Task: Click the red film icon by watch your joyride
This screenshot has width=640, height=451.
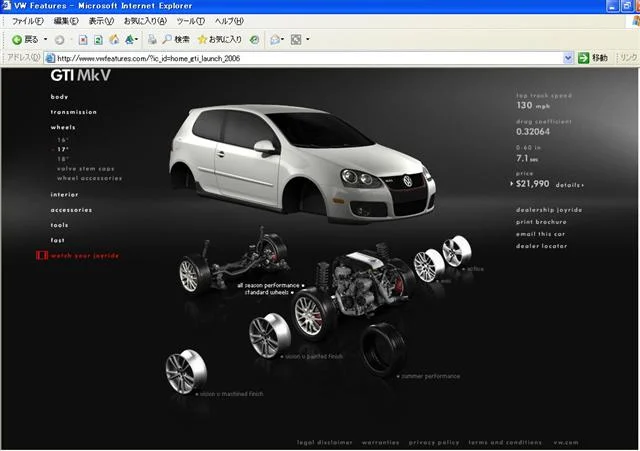Action: tap(42, 255)
